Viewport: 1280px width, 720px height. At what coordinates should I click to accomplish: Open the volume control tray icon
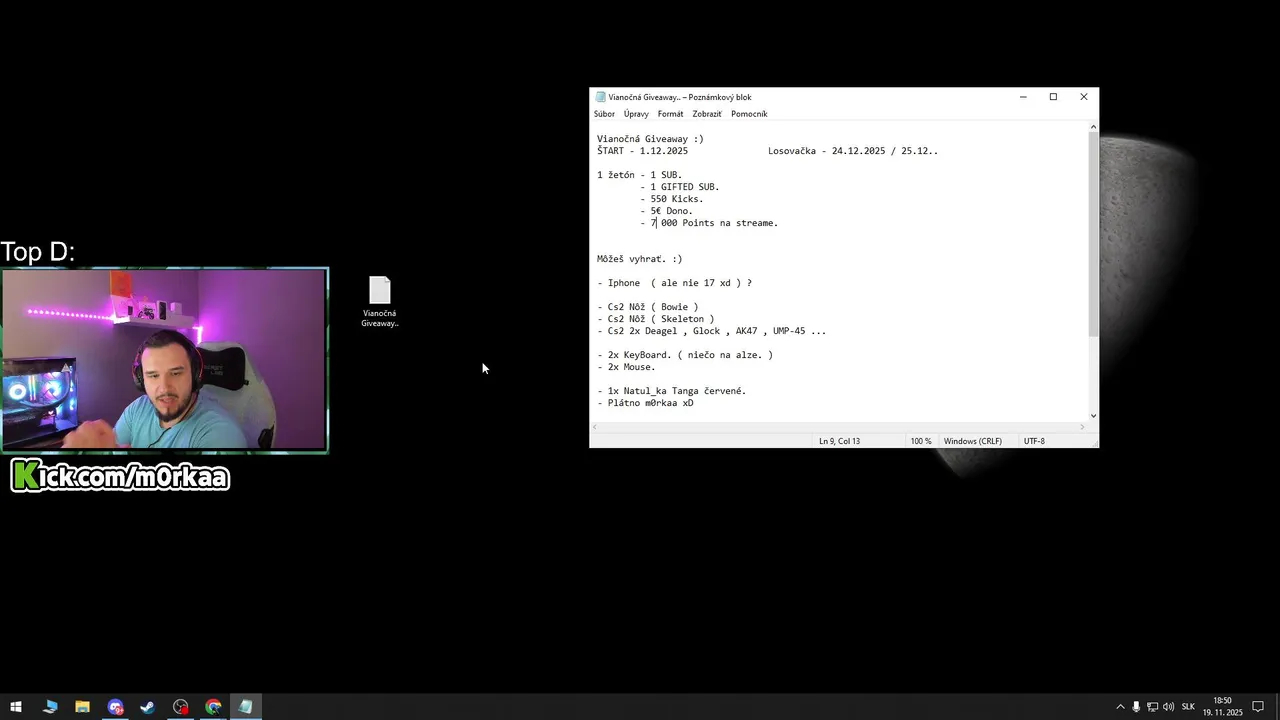tap(1168, 707)
